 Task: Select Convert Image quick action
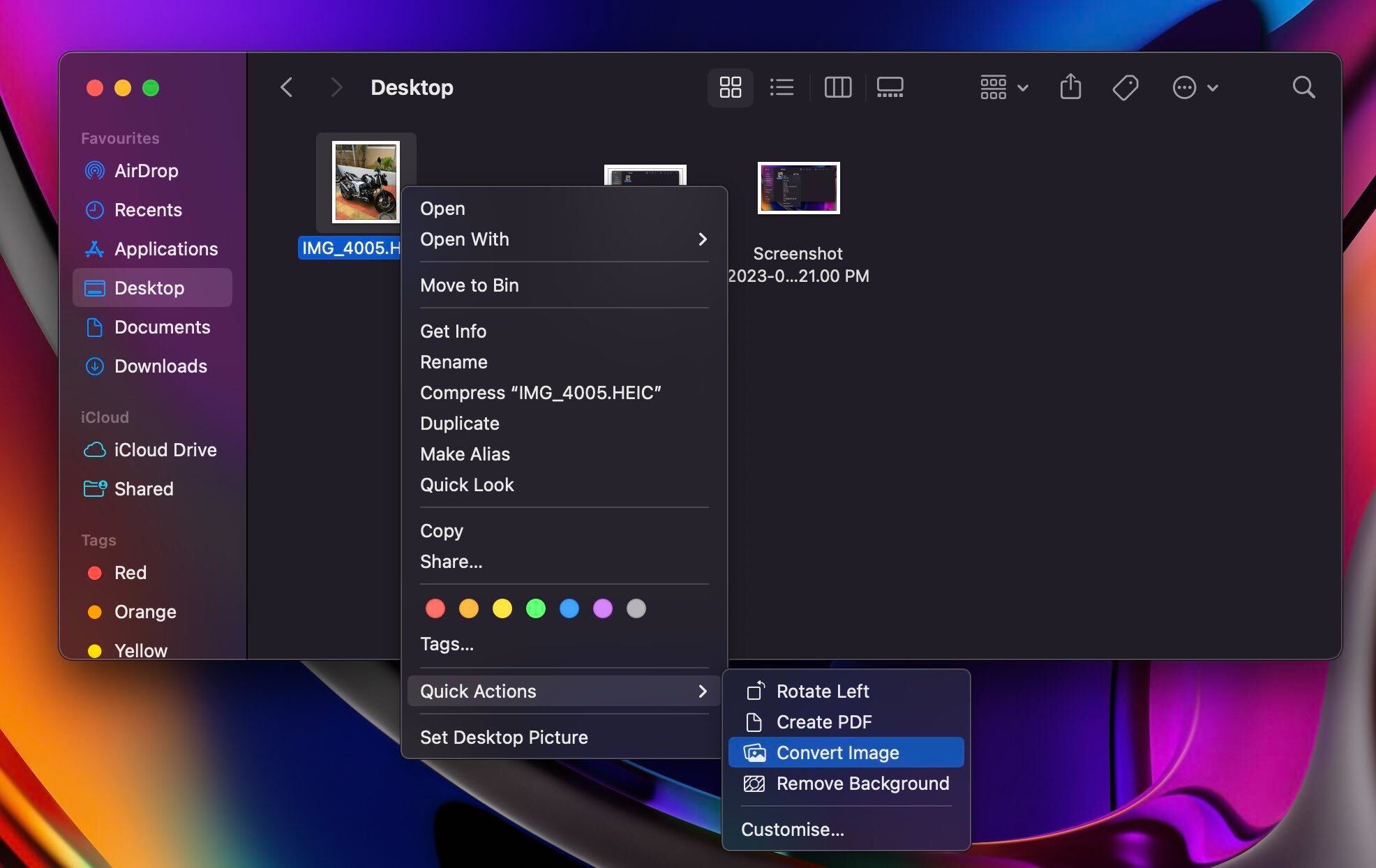pyautogui.click(x=846, y=752)
